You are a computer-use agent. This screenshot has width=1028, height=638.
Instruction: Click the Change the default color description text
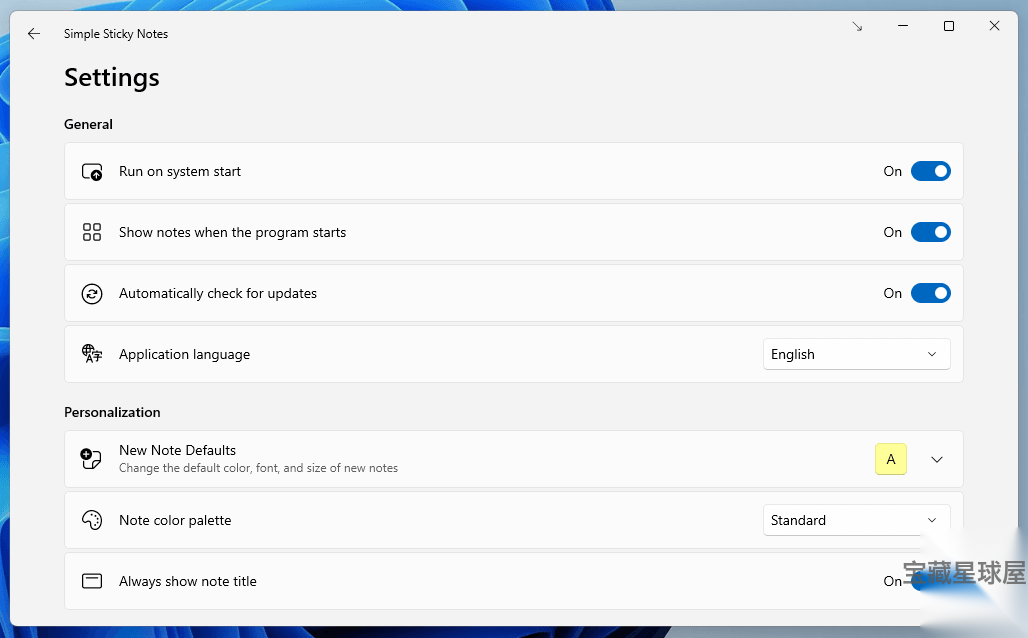pyautogui.click(x=258, y=468)
